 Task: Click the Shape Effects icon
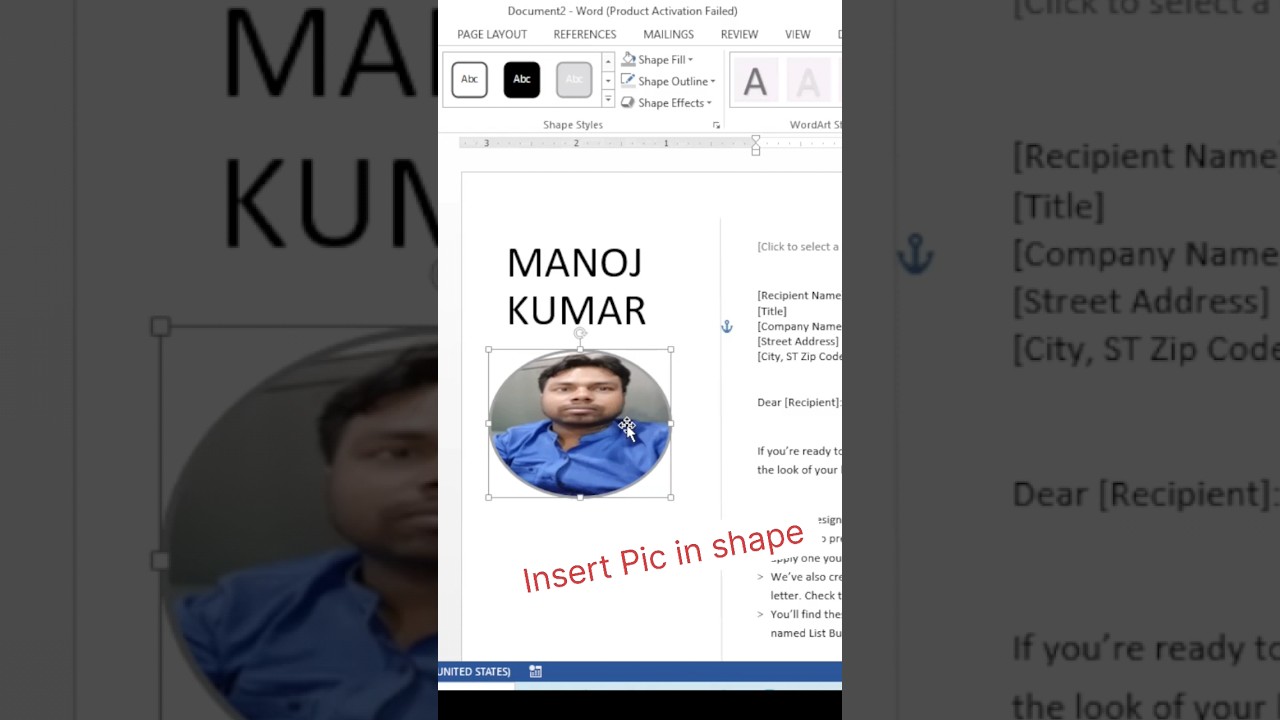[x=628, y=103]
